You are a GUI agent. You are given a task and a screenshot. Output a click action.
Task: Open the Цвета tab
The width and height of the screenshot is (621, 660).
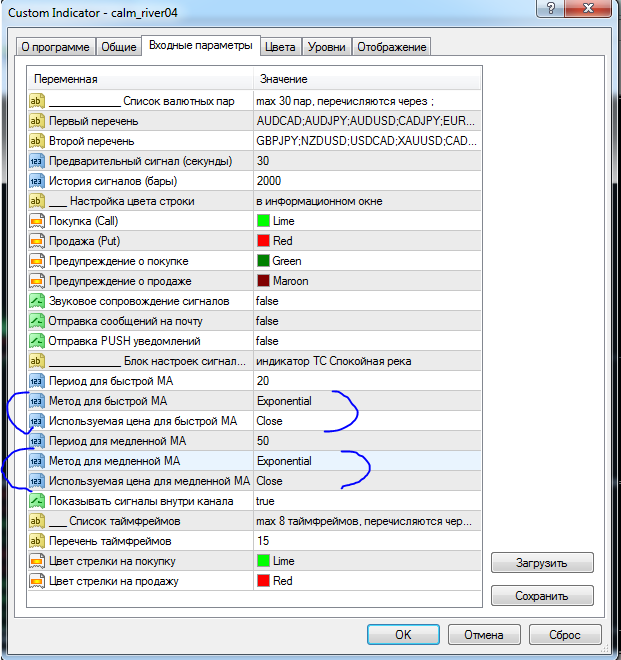[x=280, y=47]
